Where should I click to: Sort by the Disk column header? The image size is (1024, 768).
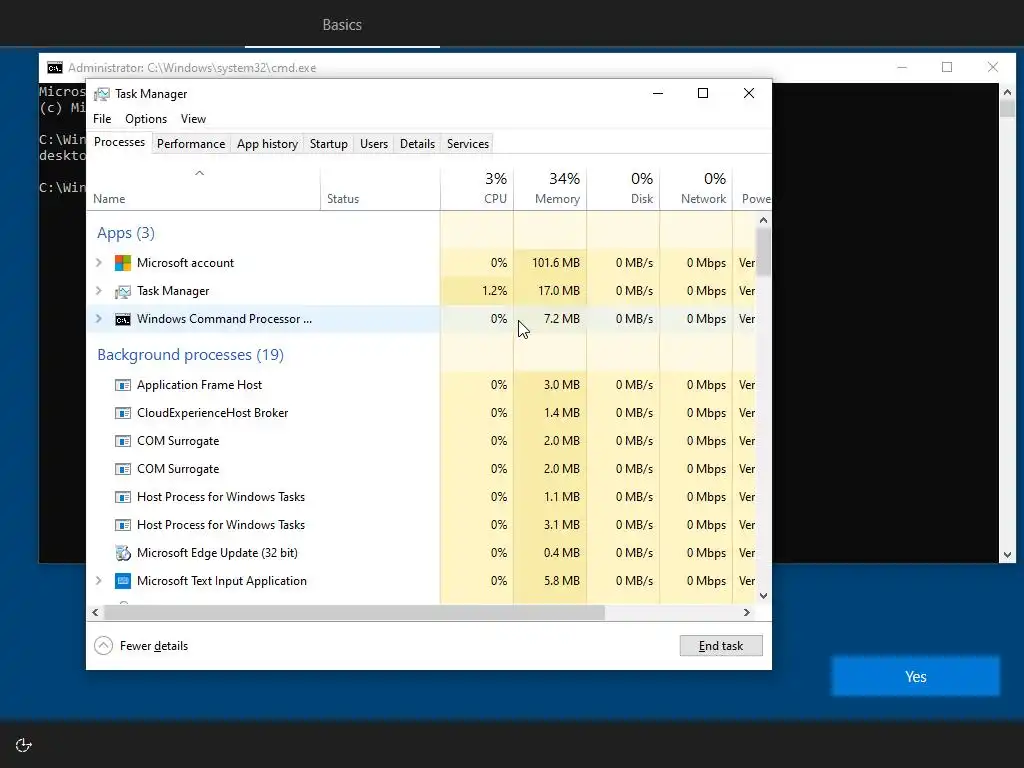tap(623, 188)
